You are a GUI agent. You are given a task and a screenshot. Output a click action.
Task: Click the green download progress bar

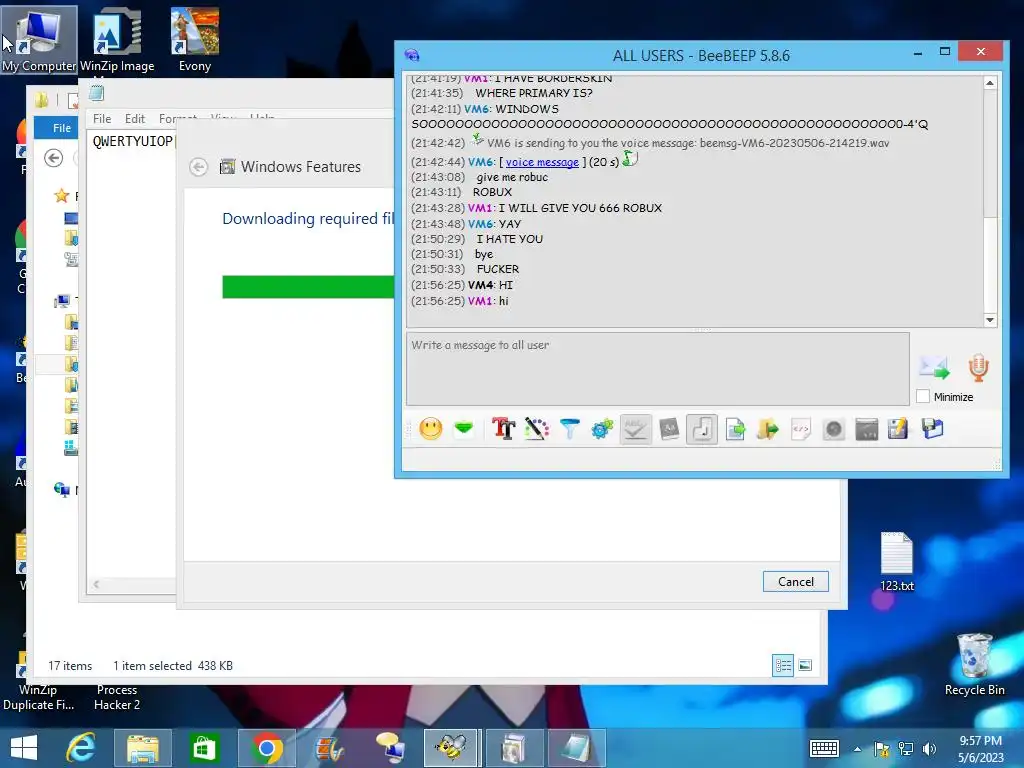308,287
